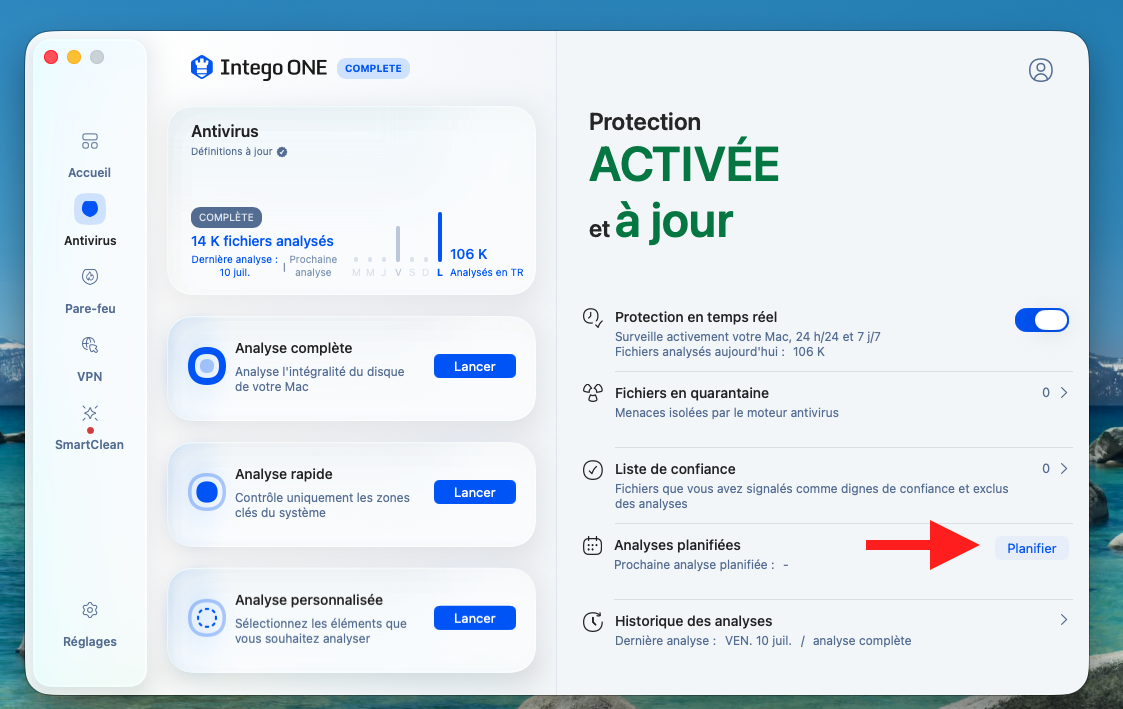Expand Liste de confiance chevron
This screenshot has height=709, width=1123.
pos(1064,468)
